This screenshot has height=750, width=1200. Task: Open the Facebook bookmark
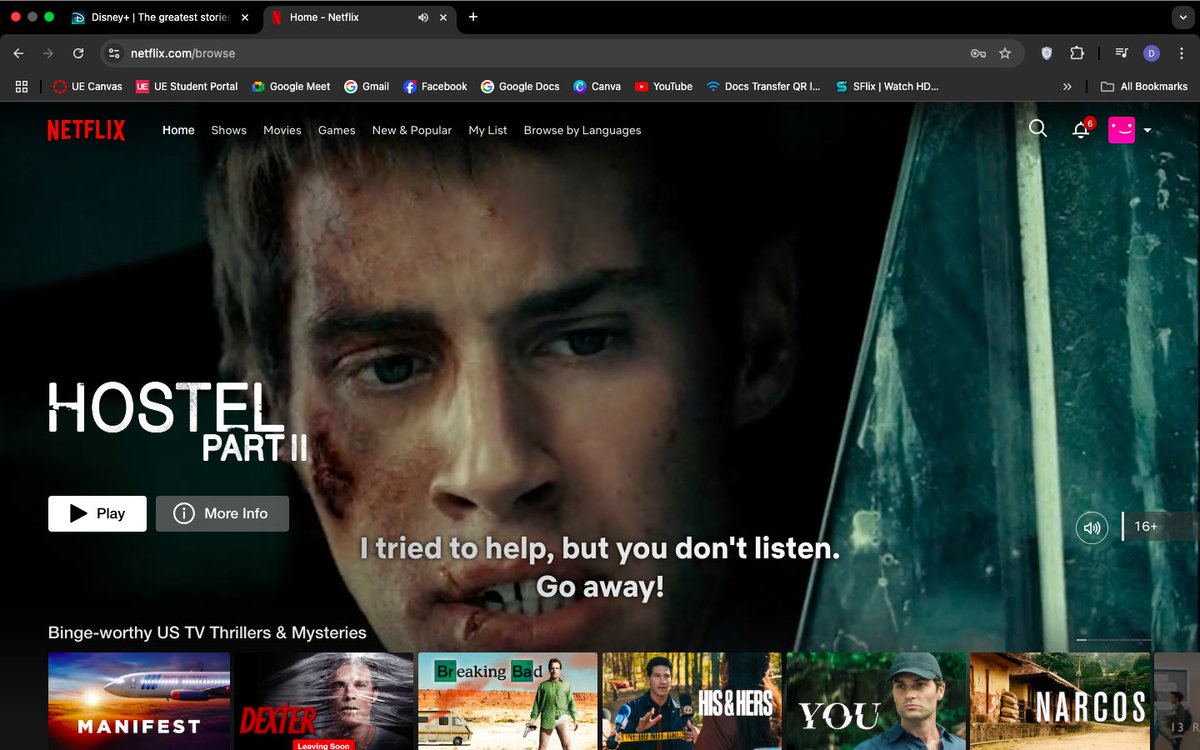[x=435, y=87]
